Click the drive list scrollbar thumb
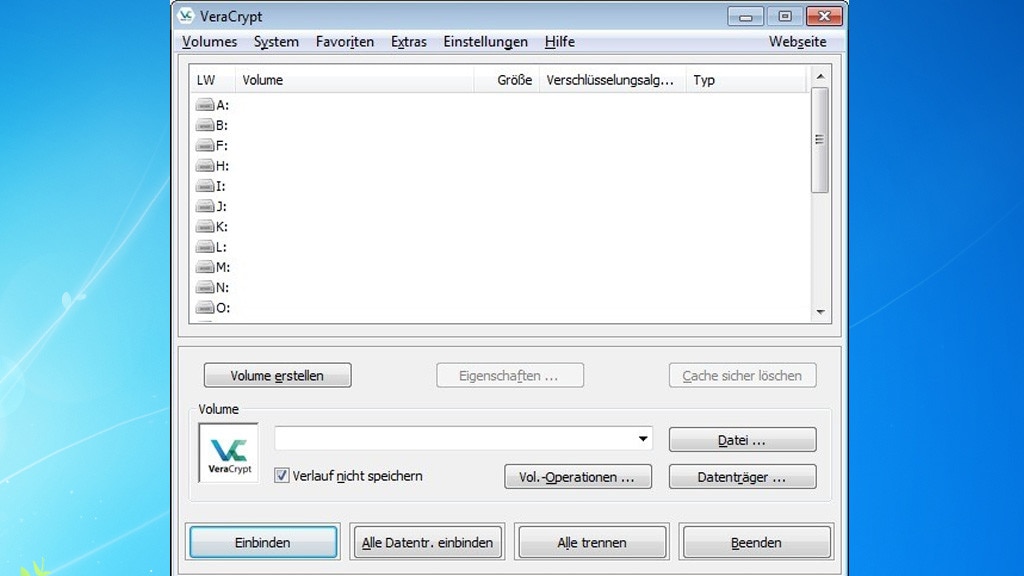This screenshot has height=576, width=1024. pyautogui.click(x=820, y=140)
